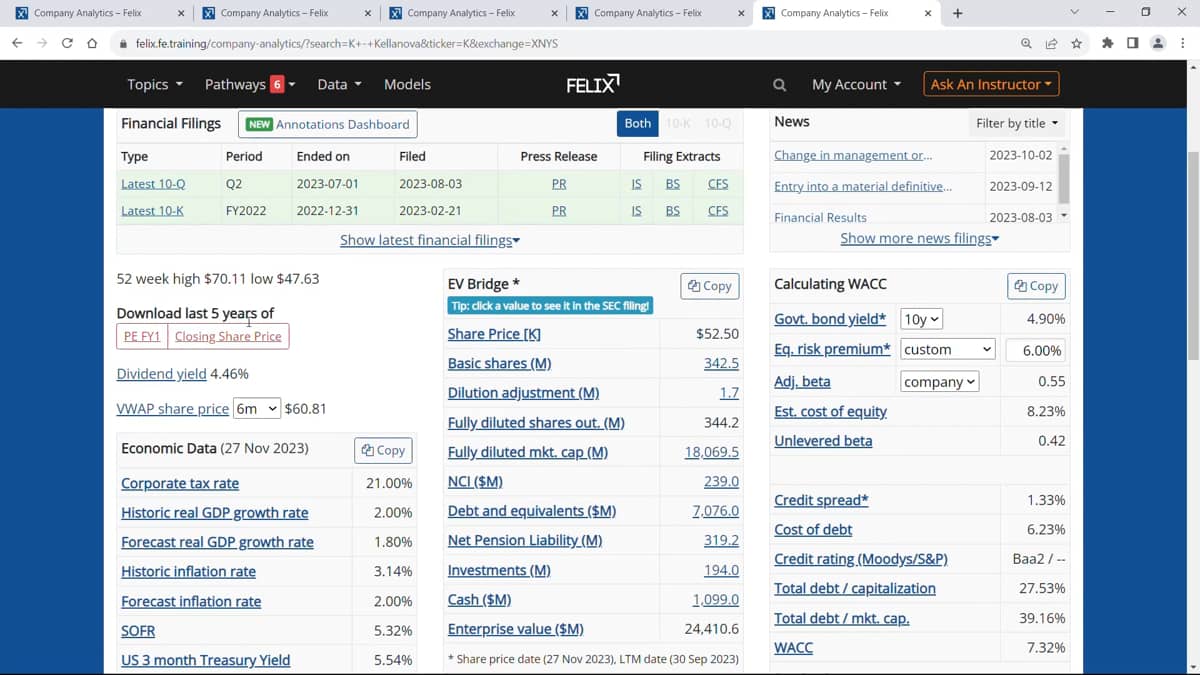Open the Data dropdown menu
Viewport: 1200px width, 675px height.
click(340, 84)
